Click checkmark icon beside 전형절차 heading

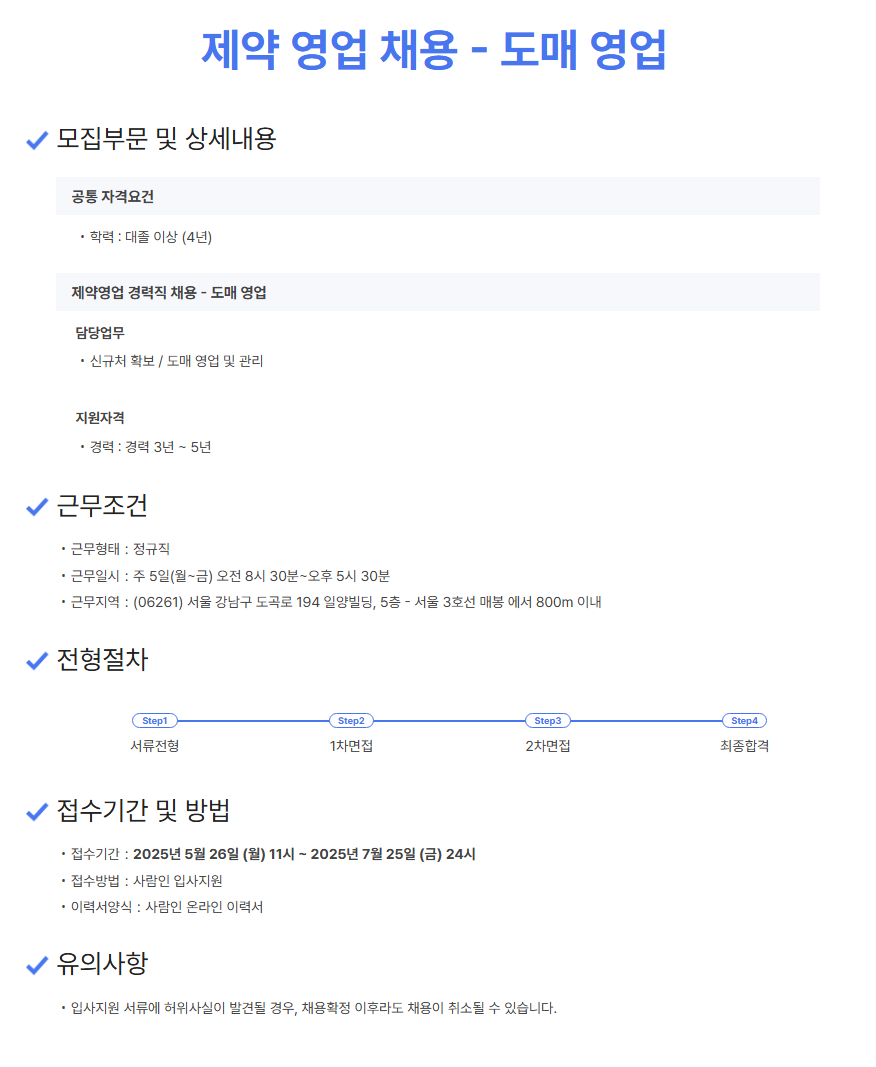tap(37, 661)
